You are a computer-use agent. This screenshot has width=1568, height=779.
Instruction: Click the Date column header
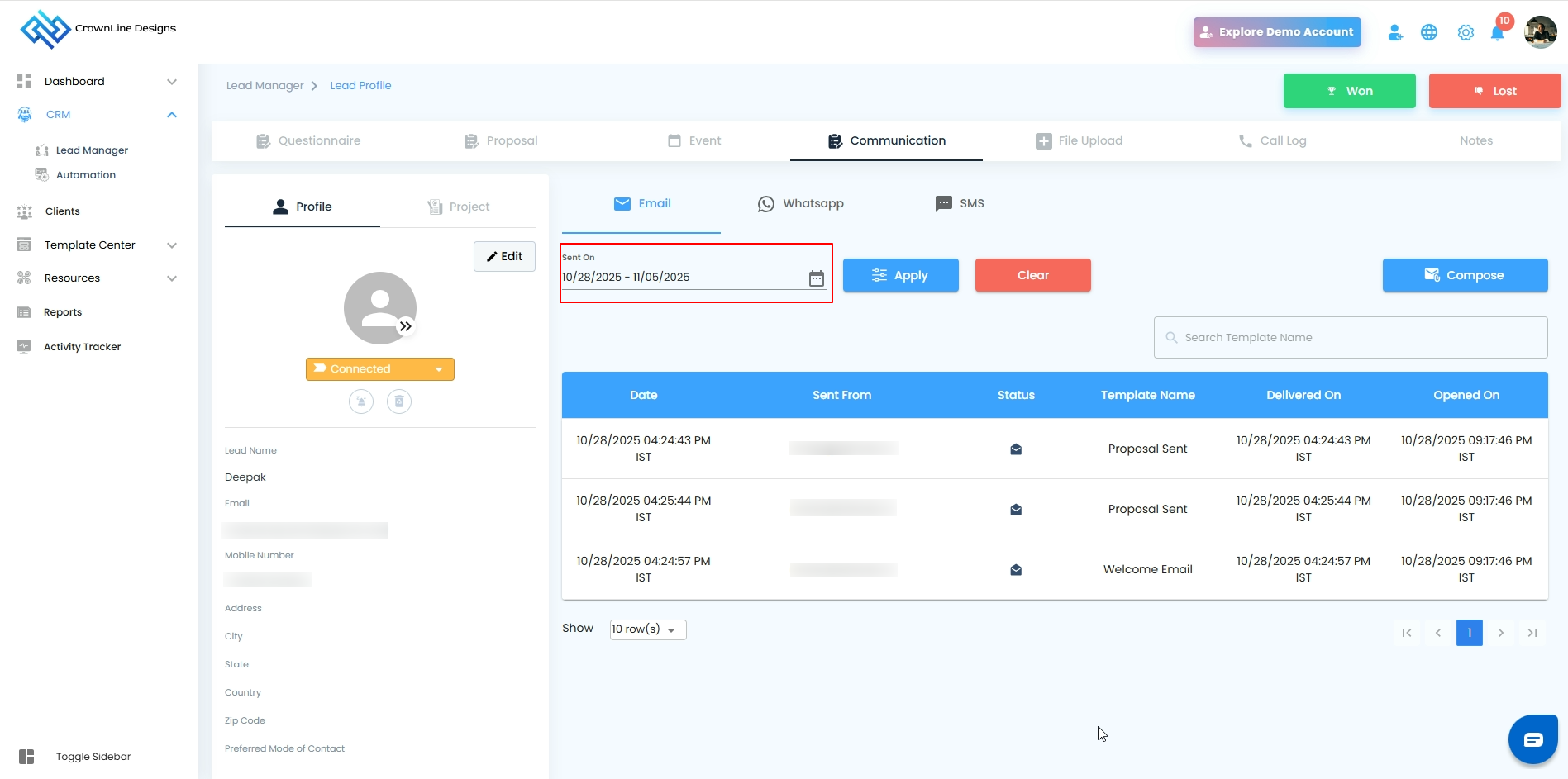[x=644, y=395]
